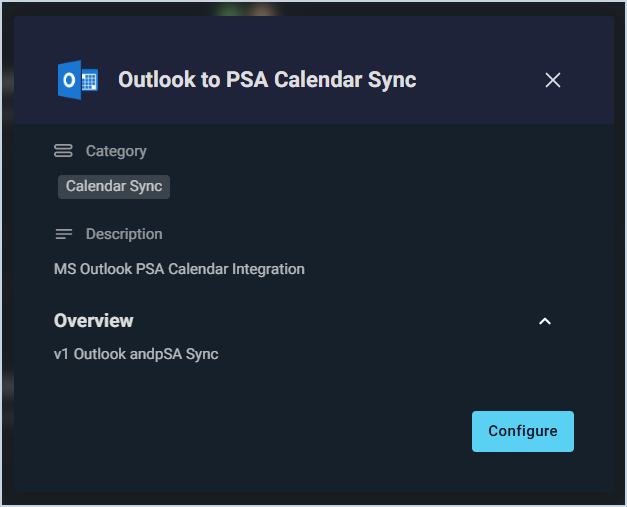Click the Overview section heading
This screenshot has height=507, width=627.
click(x=94, y=321)
